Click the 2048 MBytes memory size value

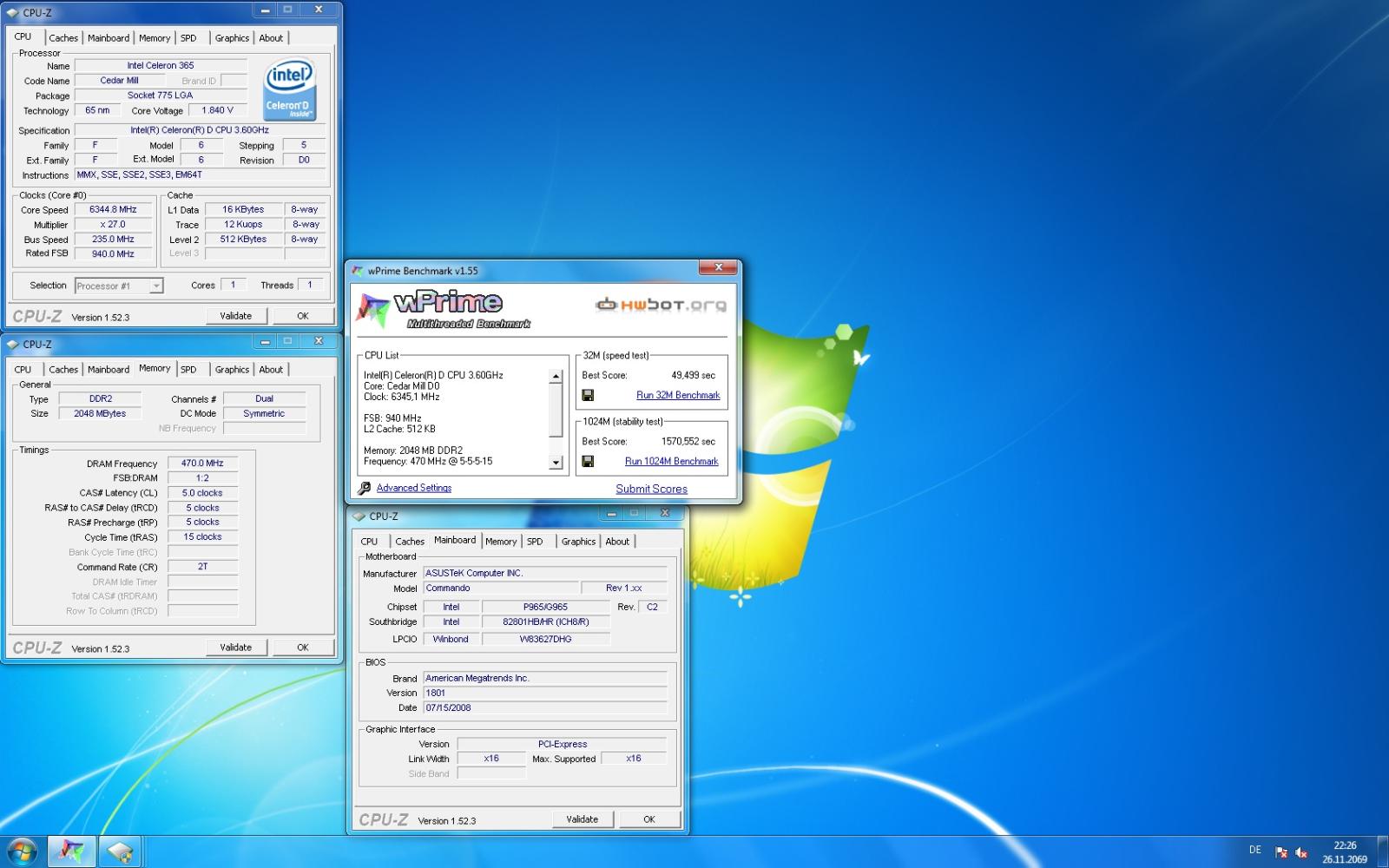click(100, 414)
